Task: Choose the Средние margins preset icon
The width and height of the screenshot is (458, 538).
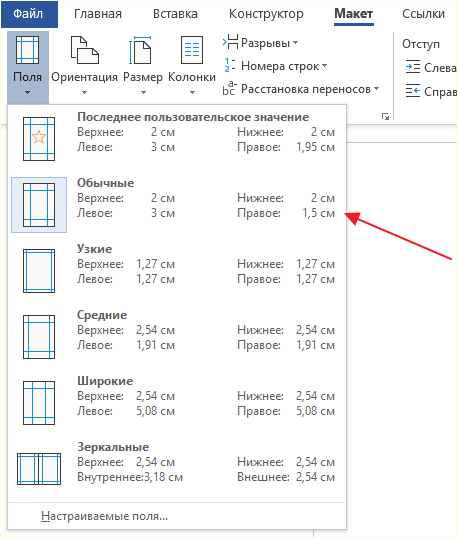Action: point(39,337)
